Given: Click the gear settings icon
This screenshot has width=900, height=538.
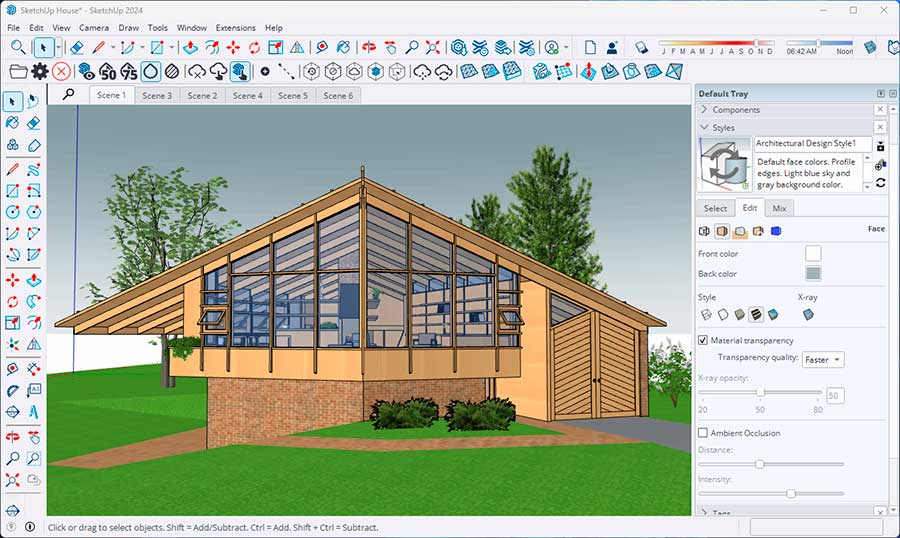Looking at the screenshot, I should [x=40, y=71].
